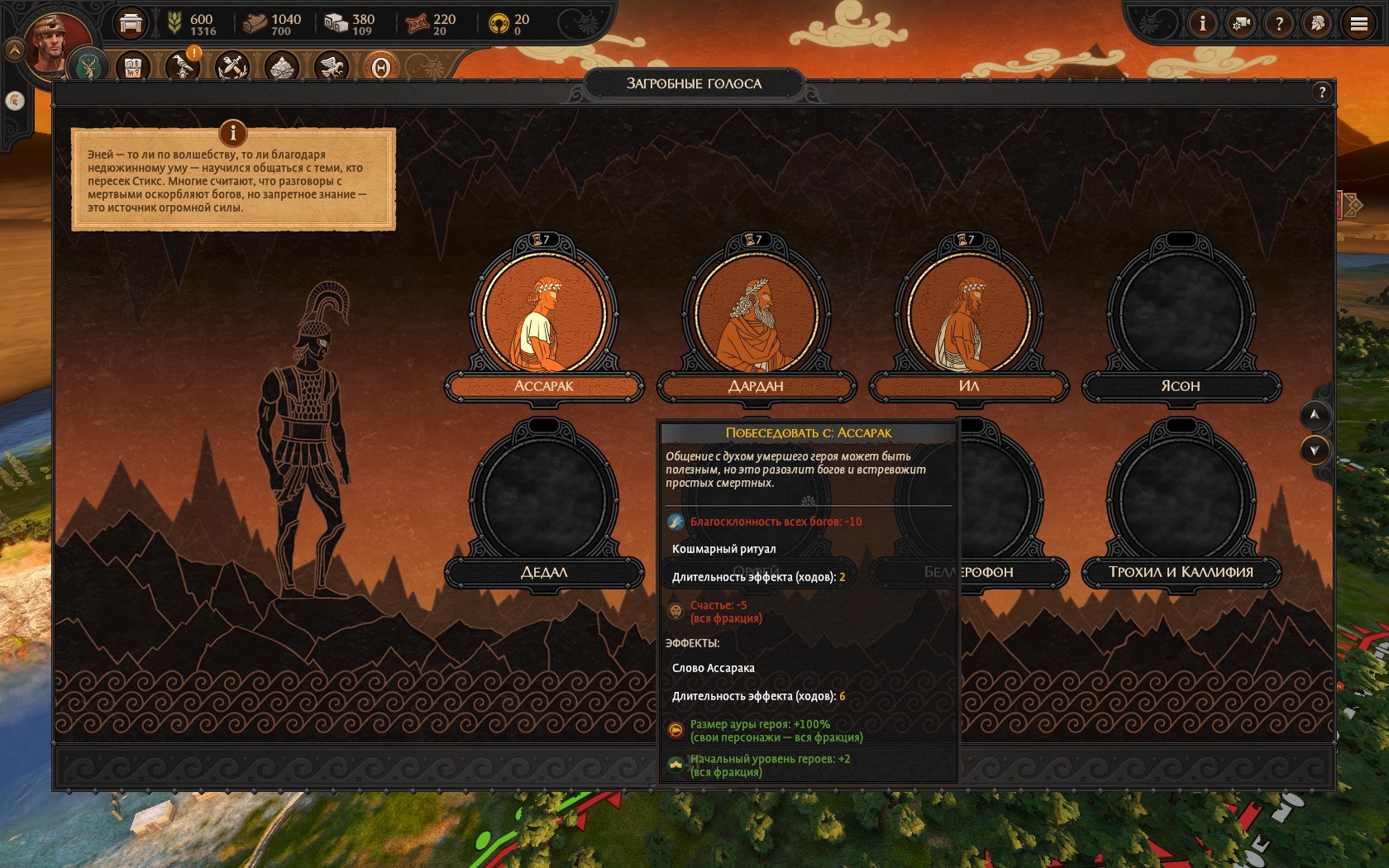Click the gold resource icon showing 20
Screen dimensions: 1389x868
[498, 24]
